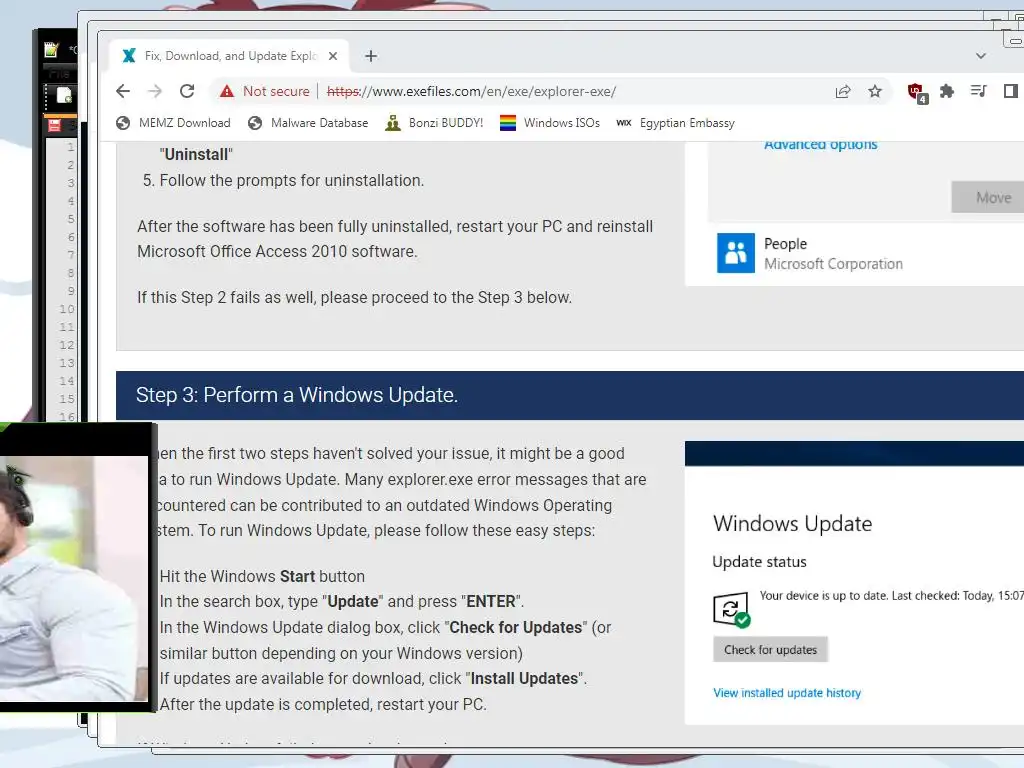This screenshot has width=1024, height=768.
Task: Click the new file icon in background editor
Action: coord(63,95)
